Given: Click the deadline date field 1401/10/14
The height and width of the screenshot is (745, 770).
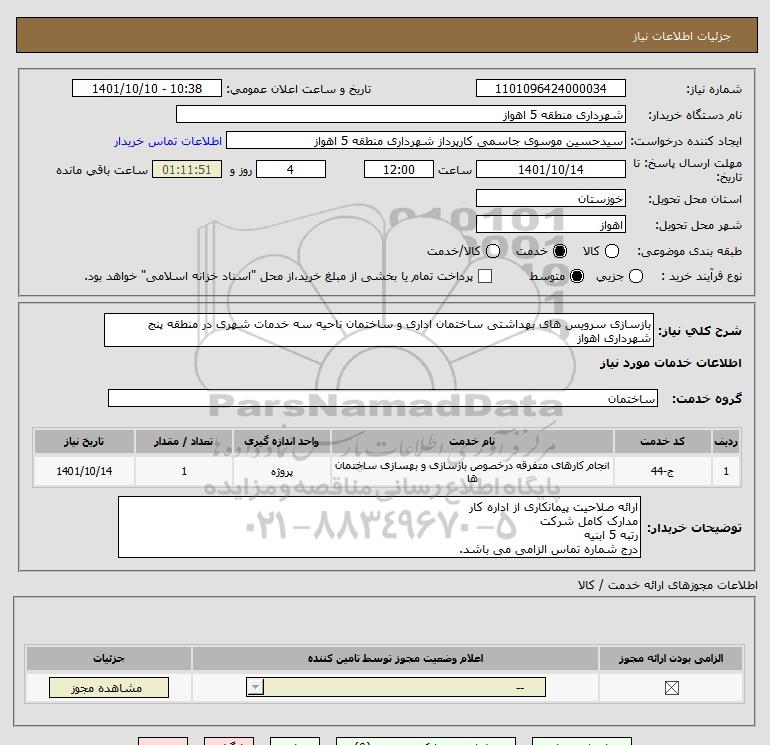Looking at the screenshot, I should point(550,169).
